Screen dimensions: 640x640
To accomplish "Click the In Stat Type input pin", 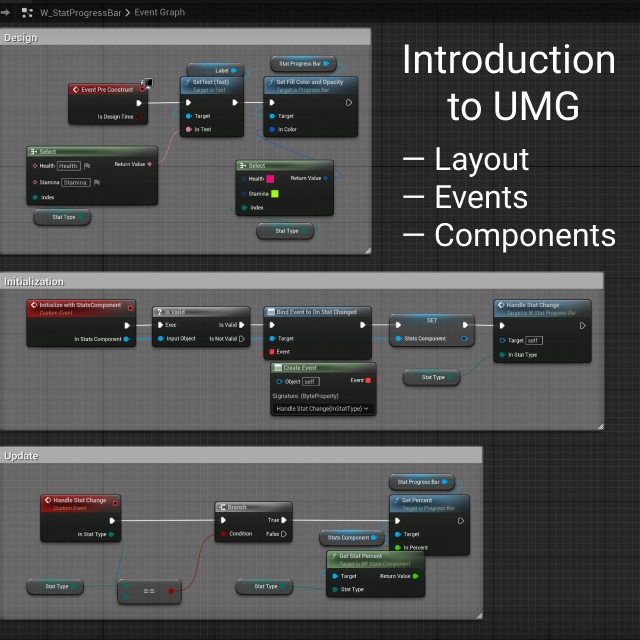I will tap(503, 355).
